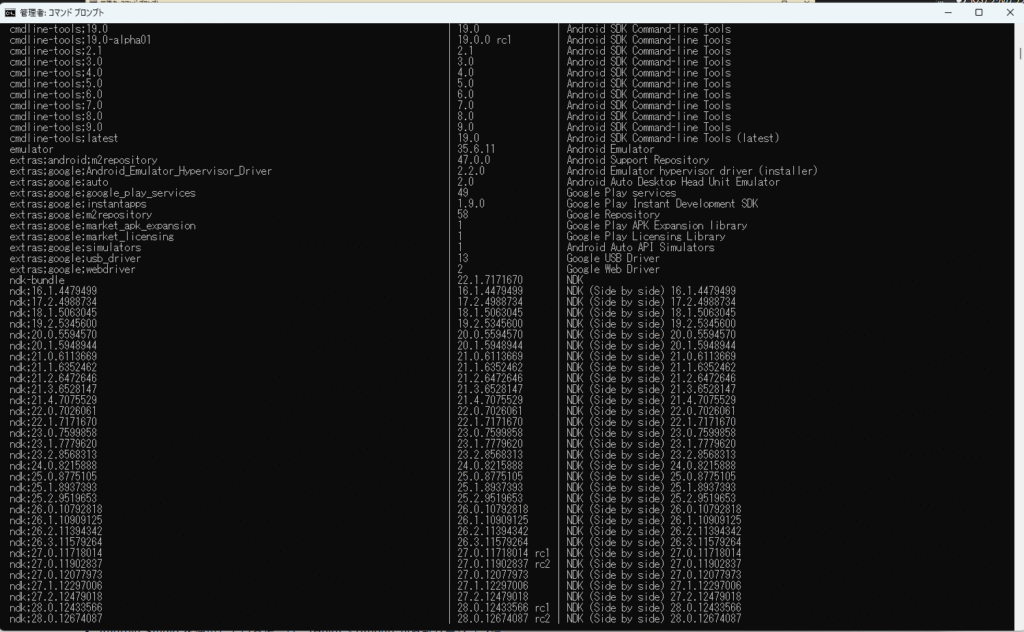
Task: Click package path 'ndk;27.2.12479018'
Action: (x=56, y=597)
